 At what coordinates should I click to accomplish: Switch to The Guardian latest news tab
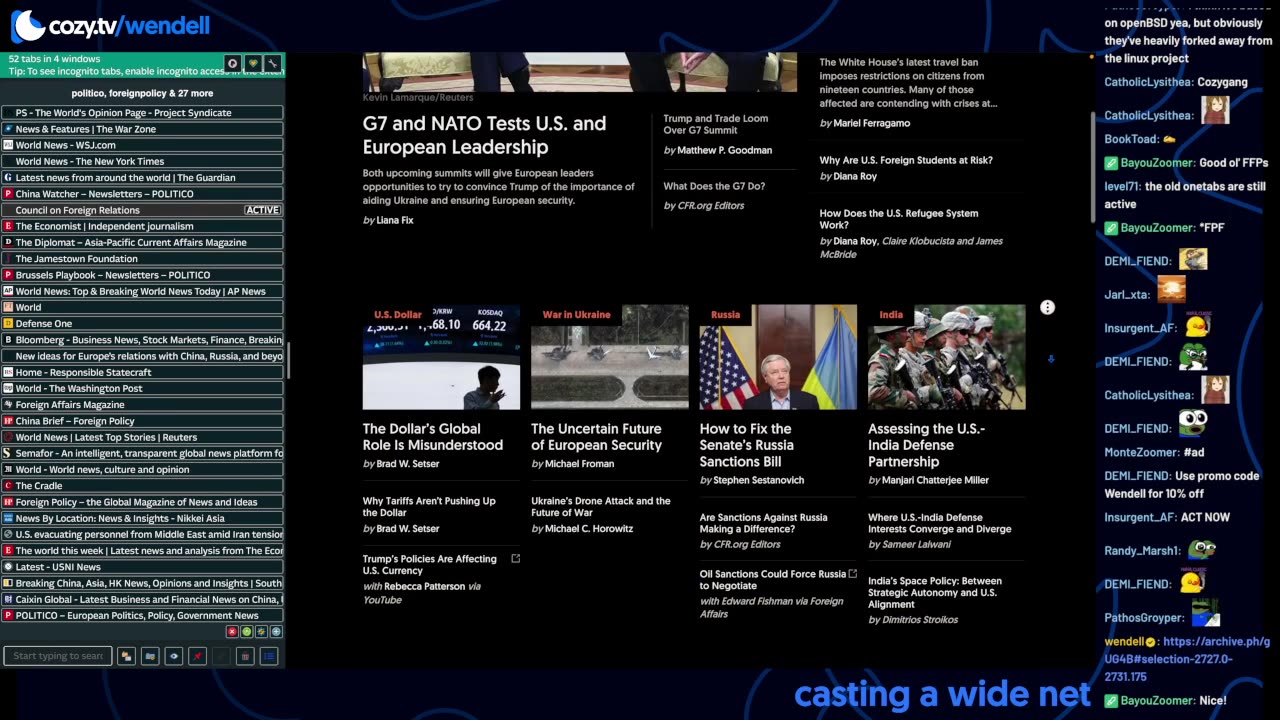point(142,178)
